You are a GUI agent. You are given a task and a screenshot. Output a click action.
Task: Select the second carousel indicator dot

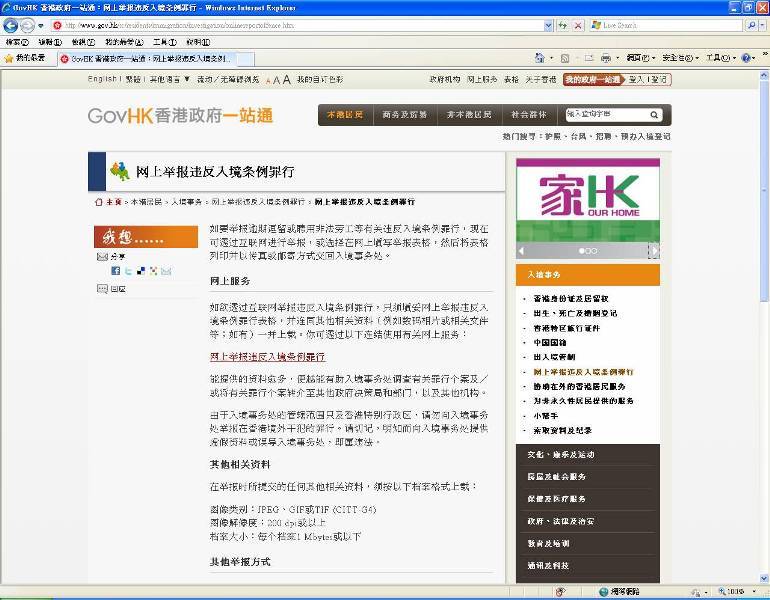[x=588, y=251]
